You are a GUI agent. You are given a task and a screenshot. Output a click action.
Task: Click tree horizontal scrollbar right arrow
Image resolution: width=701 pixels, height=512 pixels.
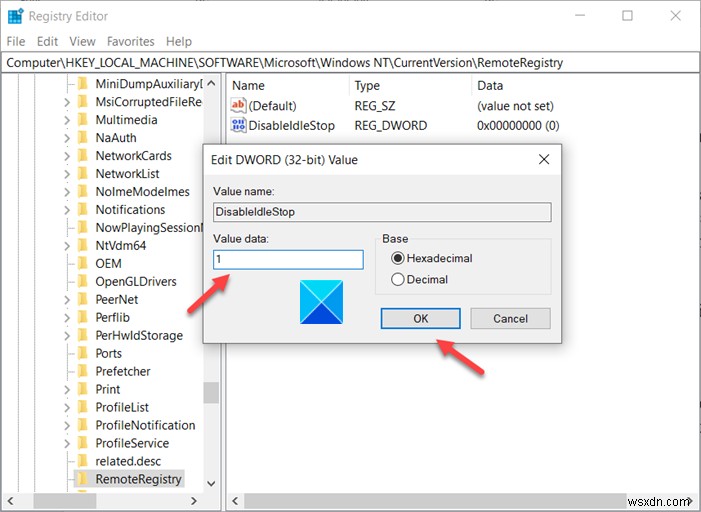click(194, 501)
